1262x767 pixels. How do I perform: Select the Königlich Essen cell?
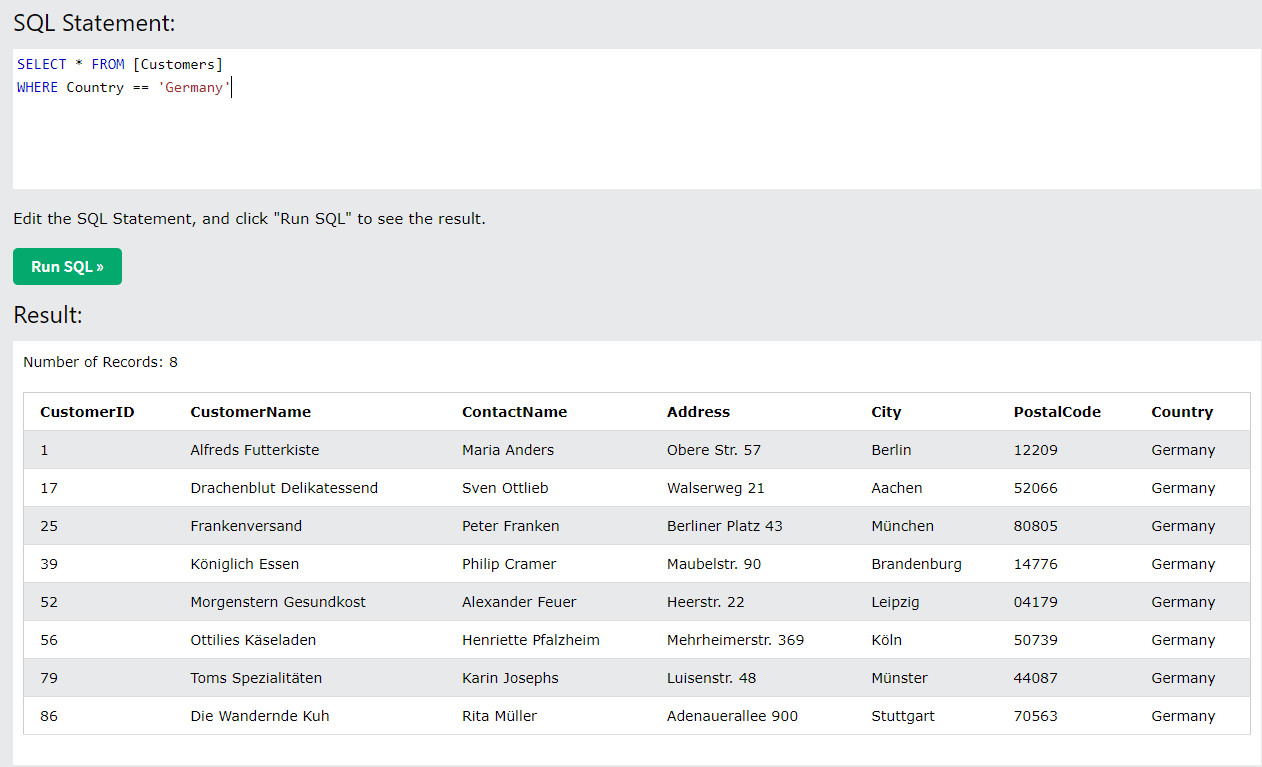(x=245, y=564)
